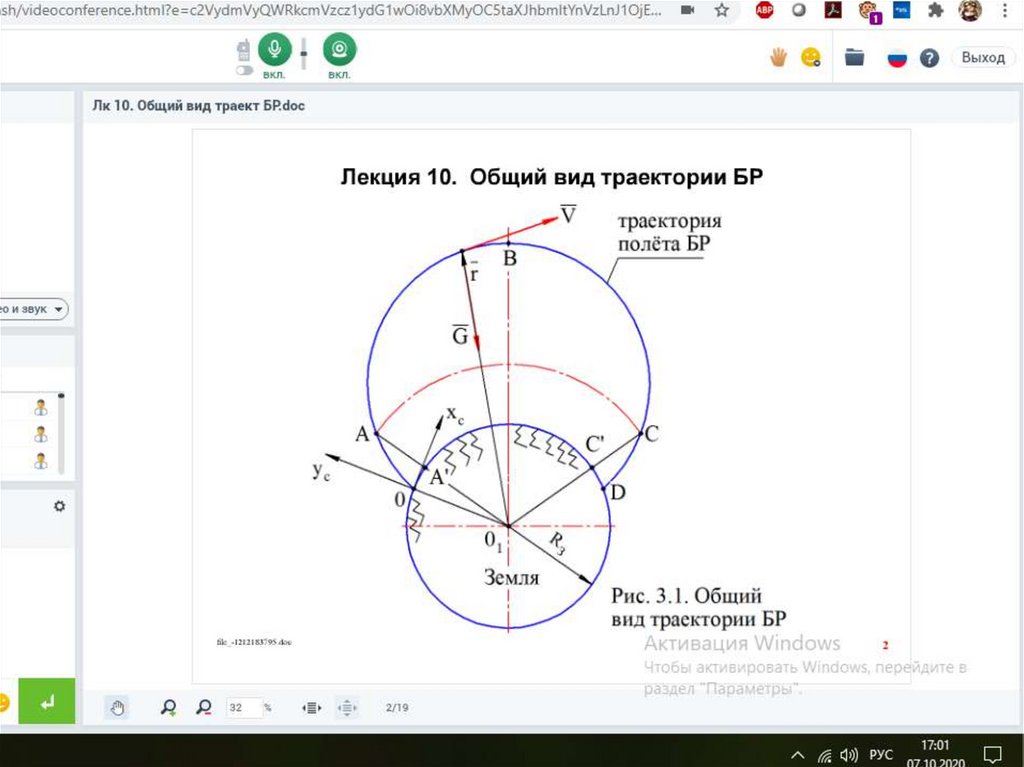Click the taskbar clock 17:01
Screen dimensions: 1024x767
tap(935, 745)
